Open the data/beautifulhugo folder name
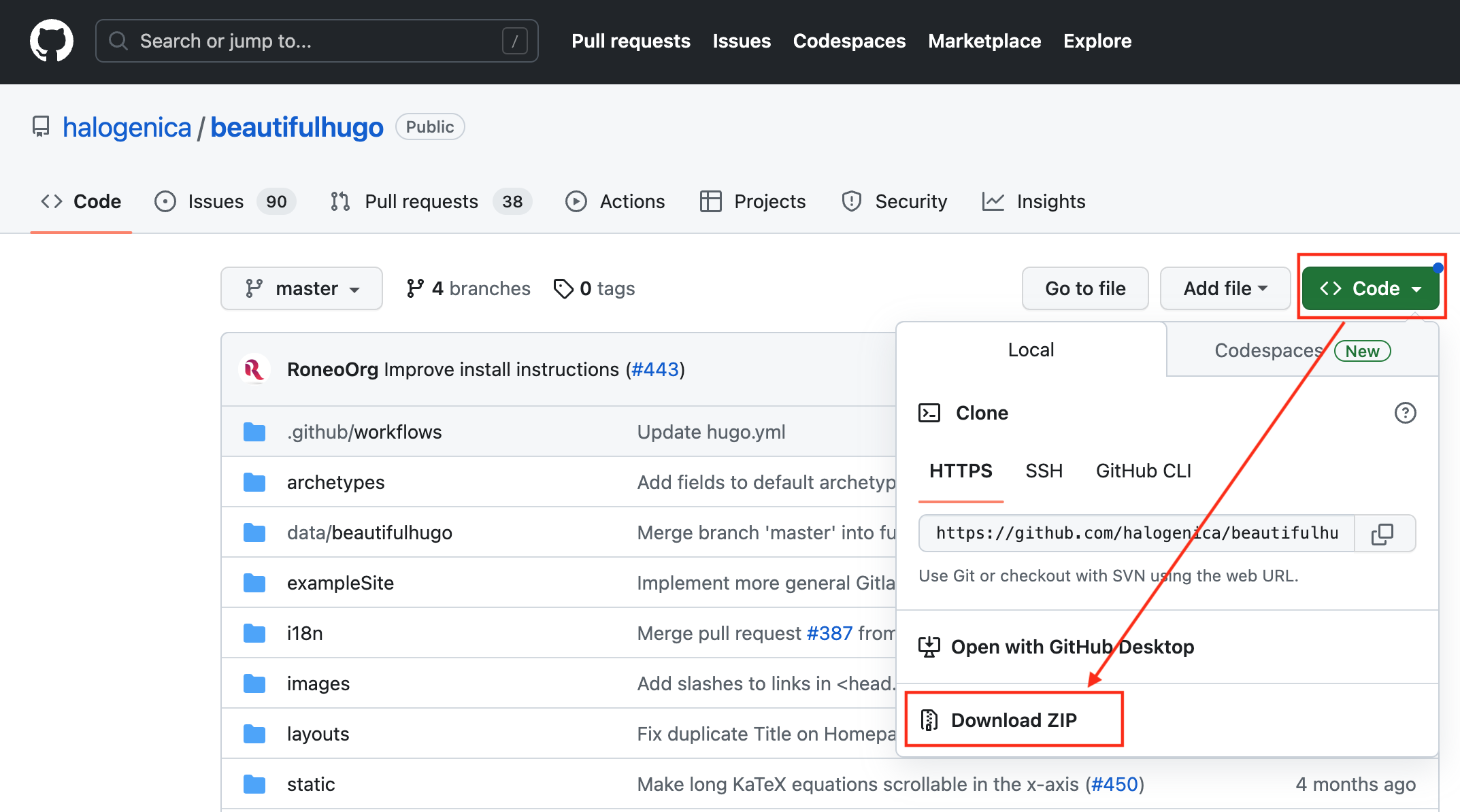The image size is (1460, 812). 369,532
